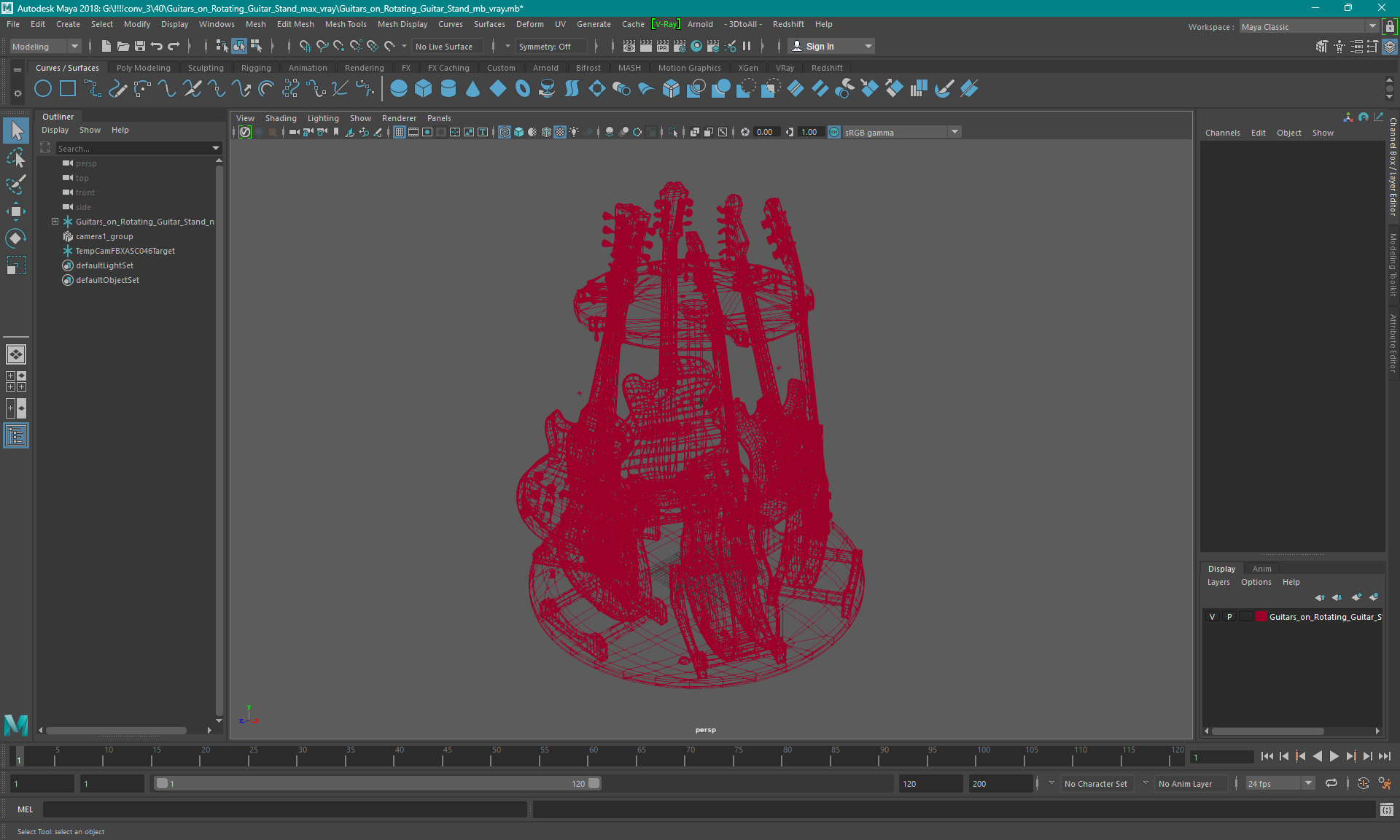Click the Sculpting tool icon
This screenshot has width=1400, height=840.
(204, 67)
